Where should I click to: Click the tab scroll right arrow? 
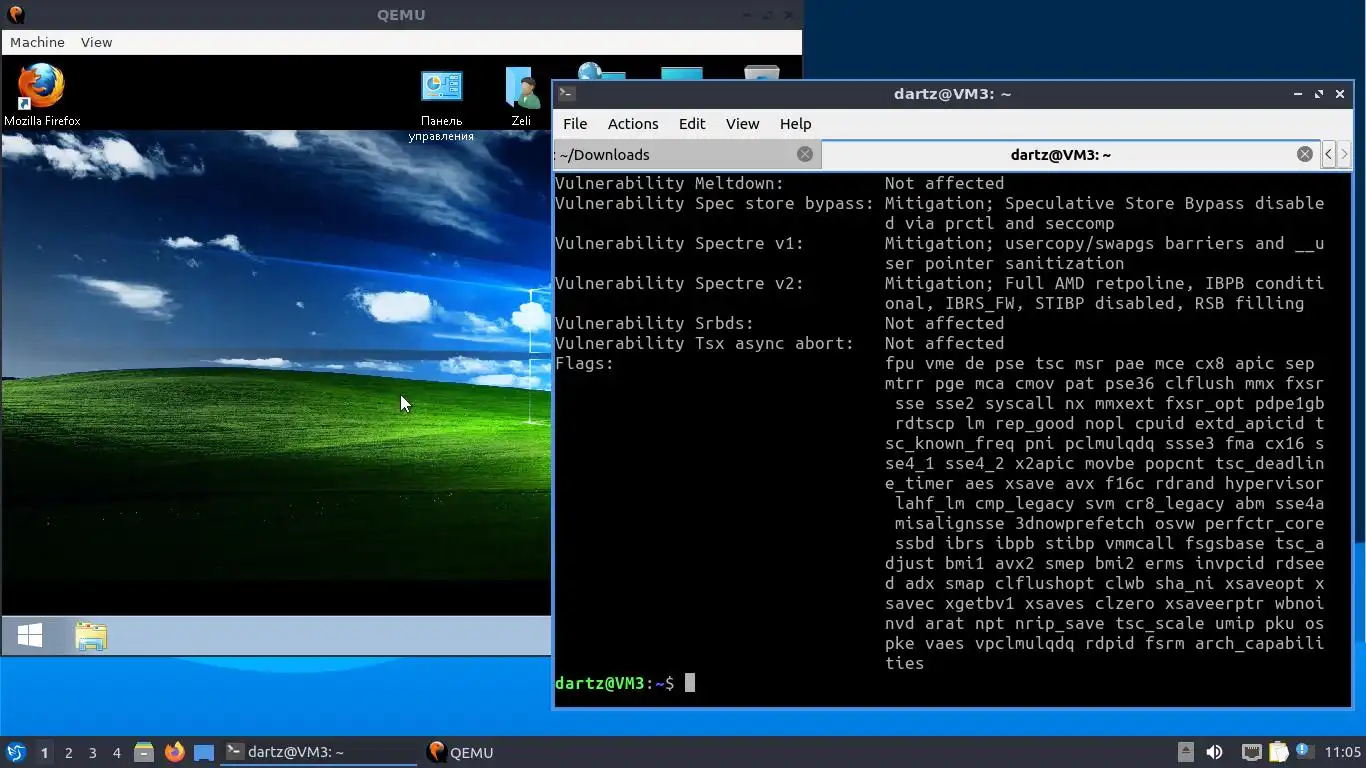pos(1344,154)
